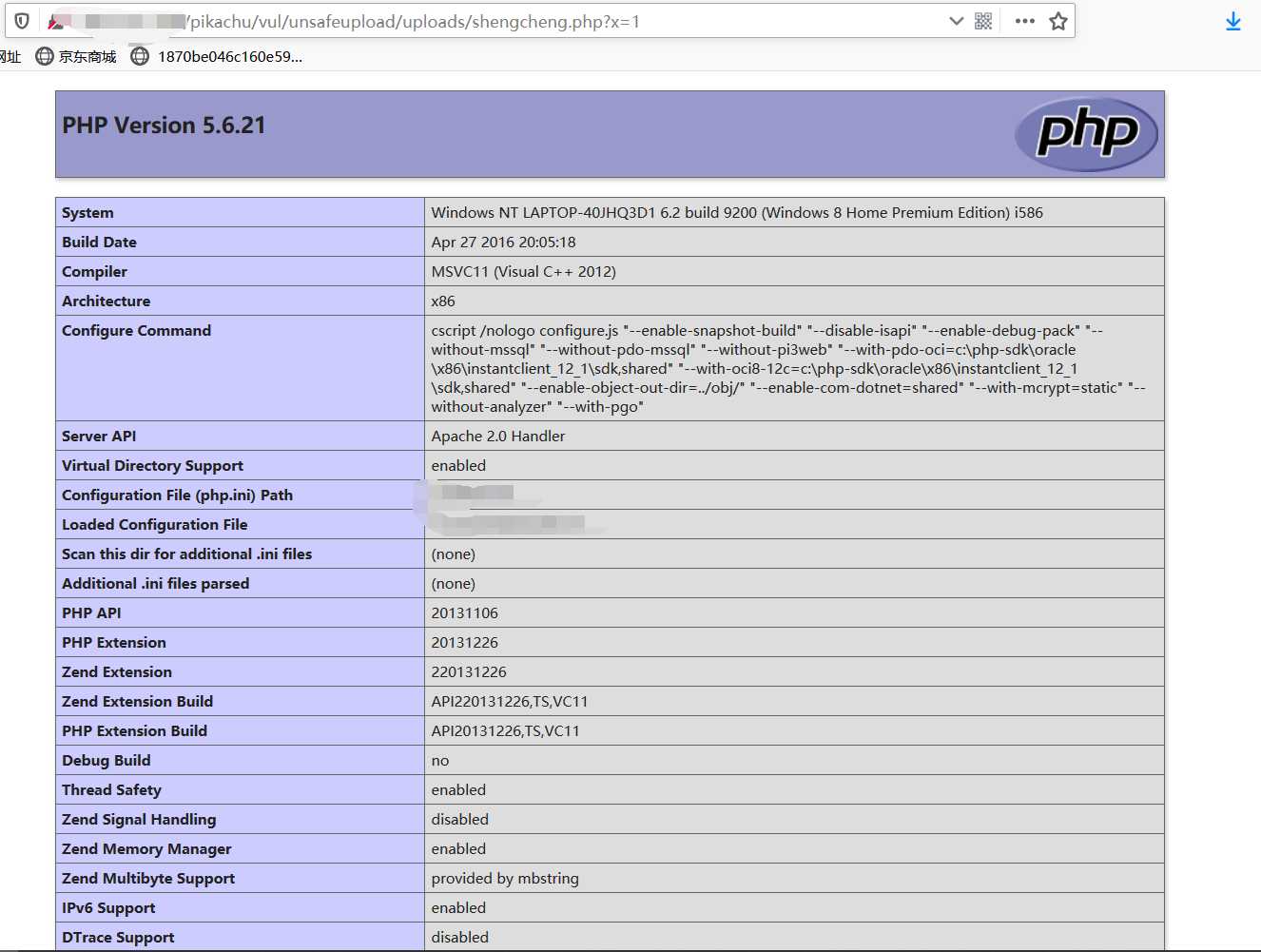Select the PHP Extension label
The image size is (1261, 952).
coord(113,642)
